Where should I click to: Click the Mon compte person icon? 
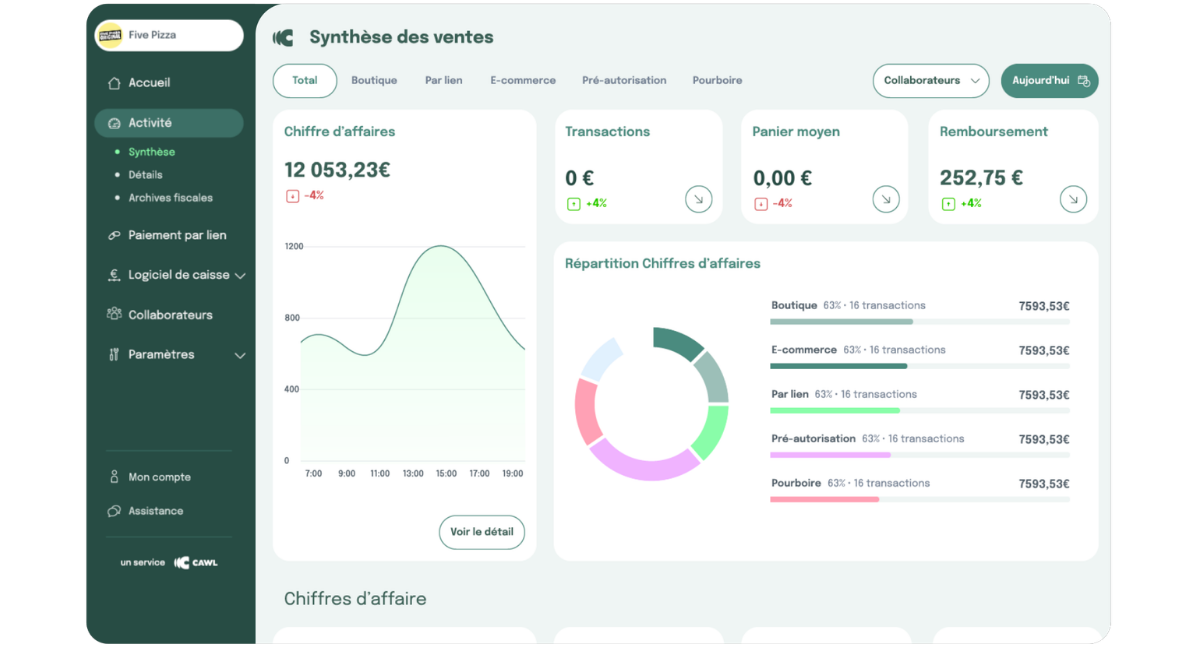coord(114,477)
